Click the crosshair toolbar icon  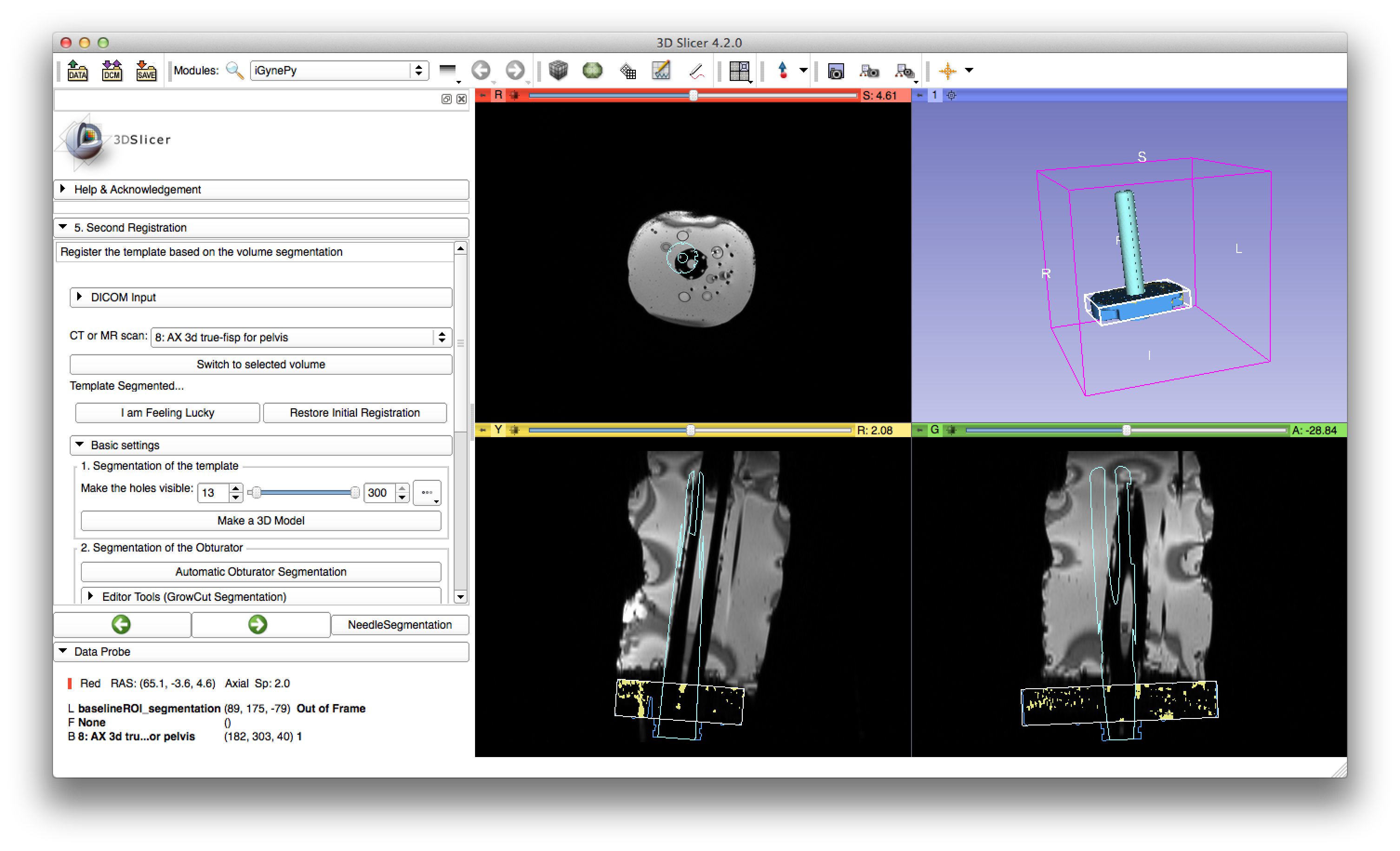coord(947,71)
